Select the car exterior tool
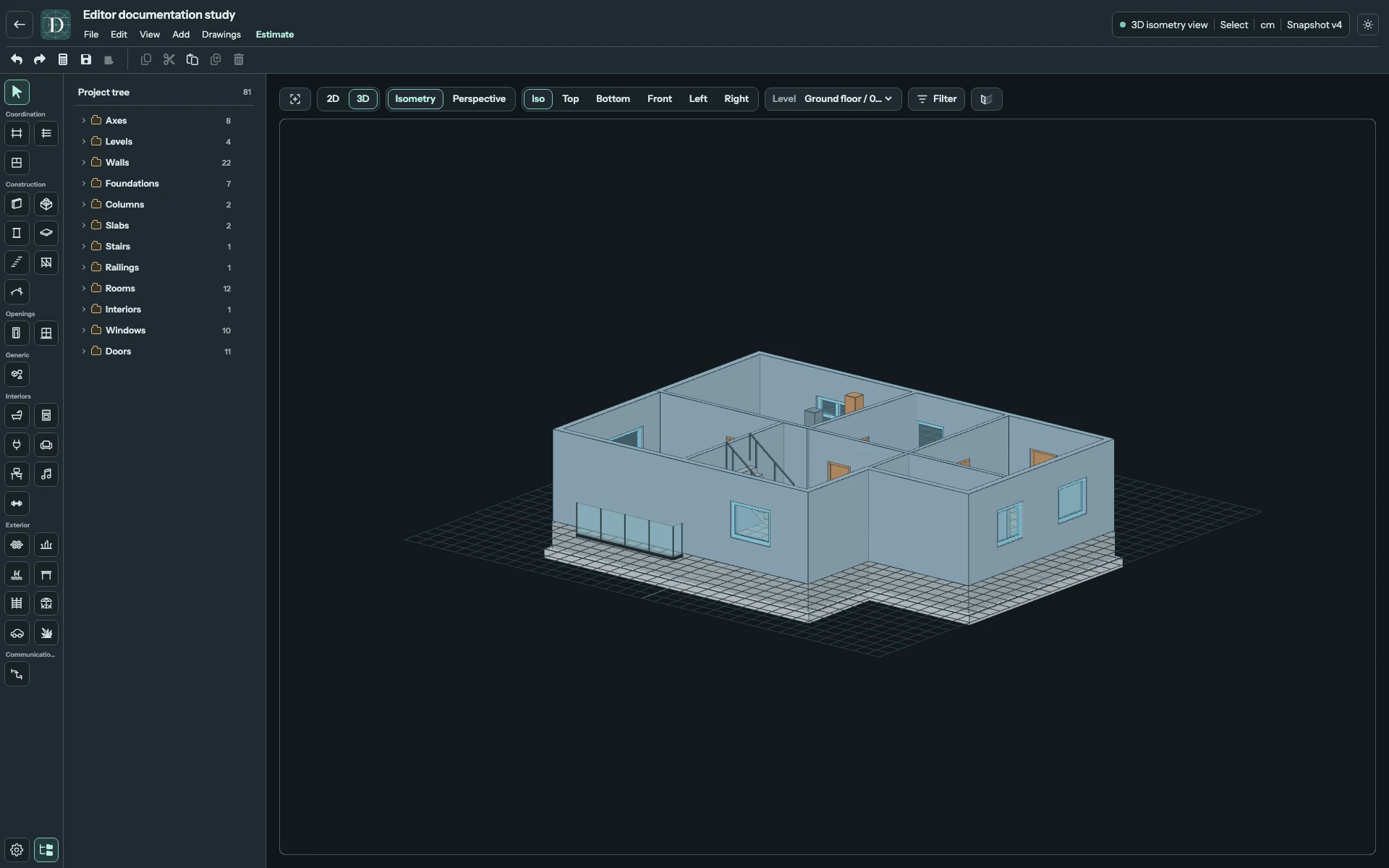 (x=17, y=633)
